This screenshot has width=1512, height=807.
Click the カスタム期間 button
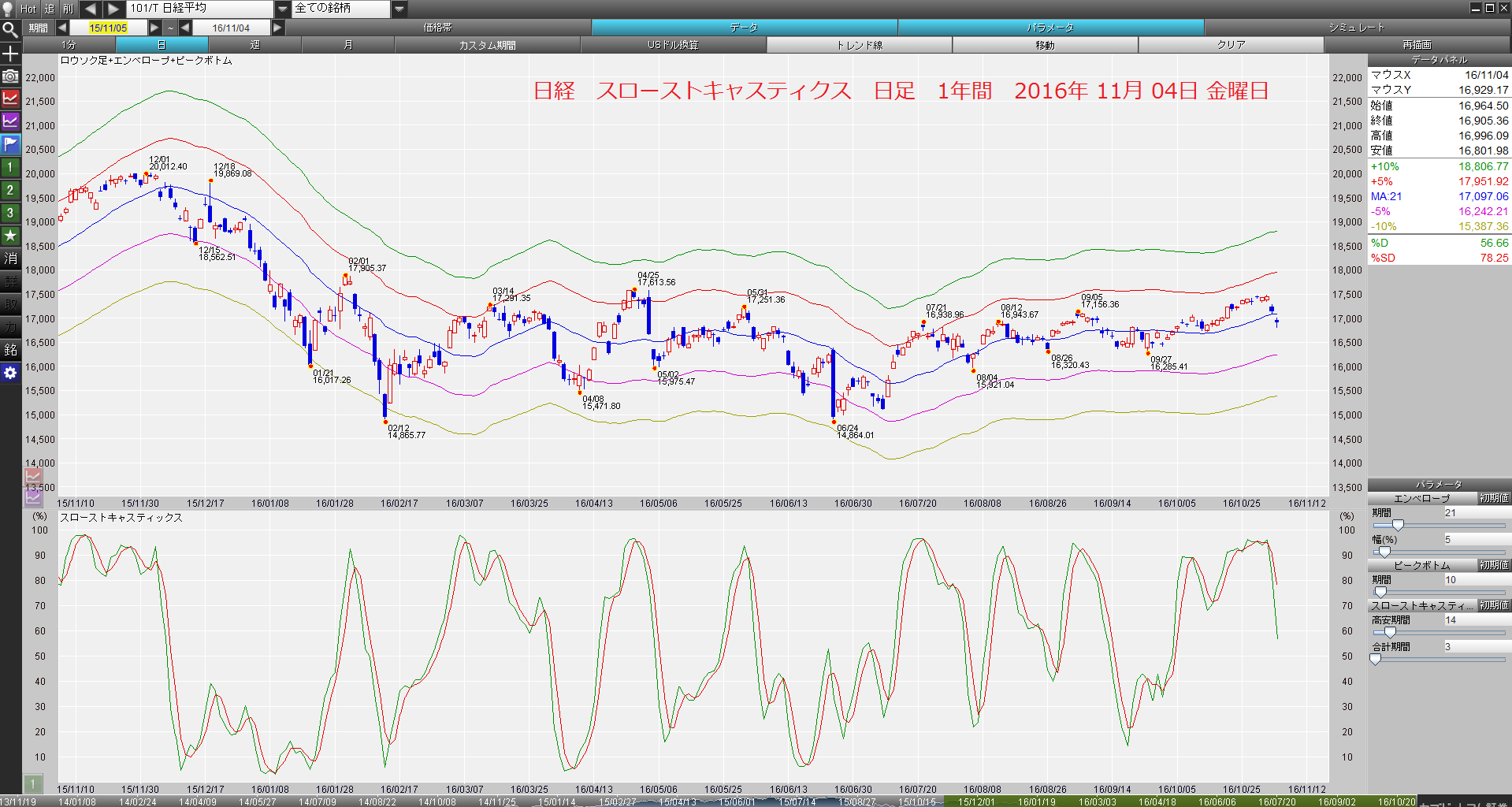(x=487, y=45)
